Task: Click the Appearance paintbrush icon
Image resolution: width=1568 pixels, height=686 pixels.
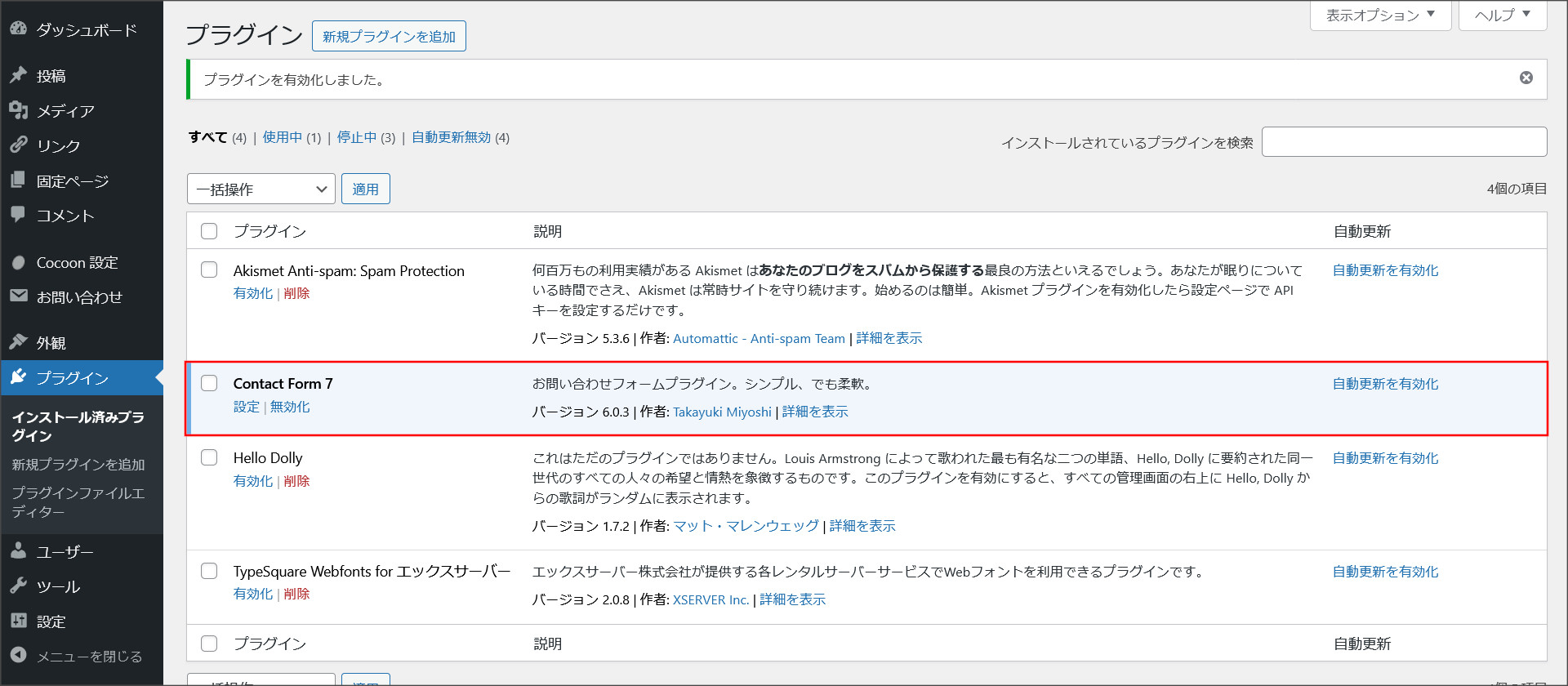Action: 18,342
